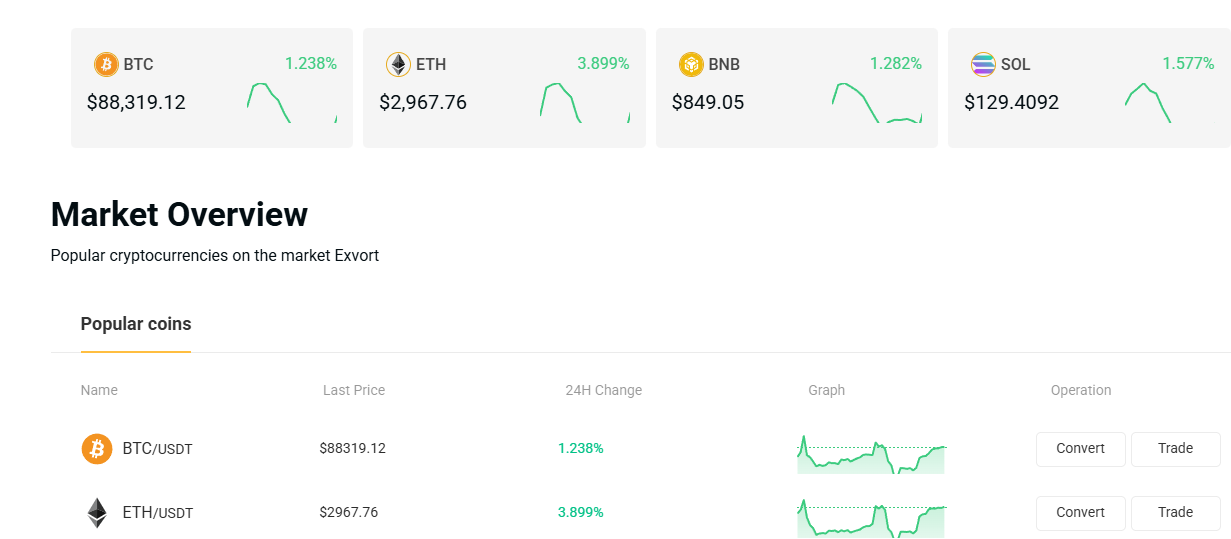Click the BNB coin icon
1231x539 pixels.
point(691,65)
